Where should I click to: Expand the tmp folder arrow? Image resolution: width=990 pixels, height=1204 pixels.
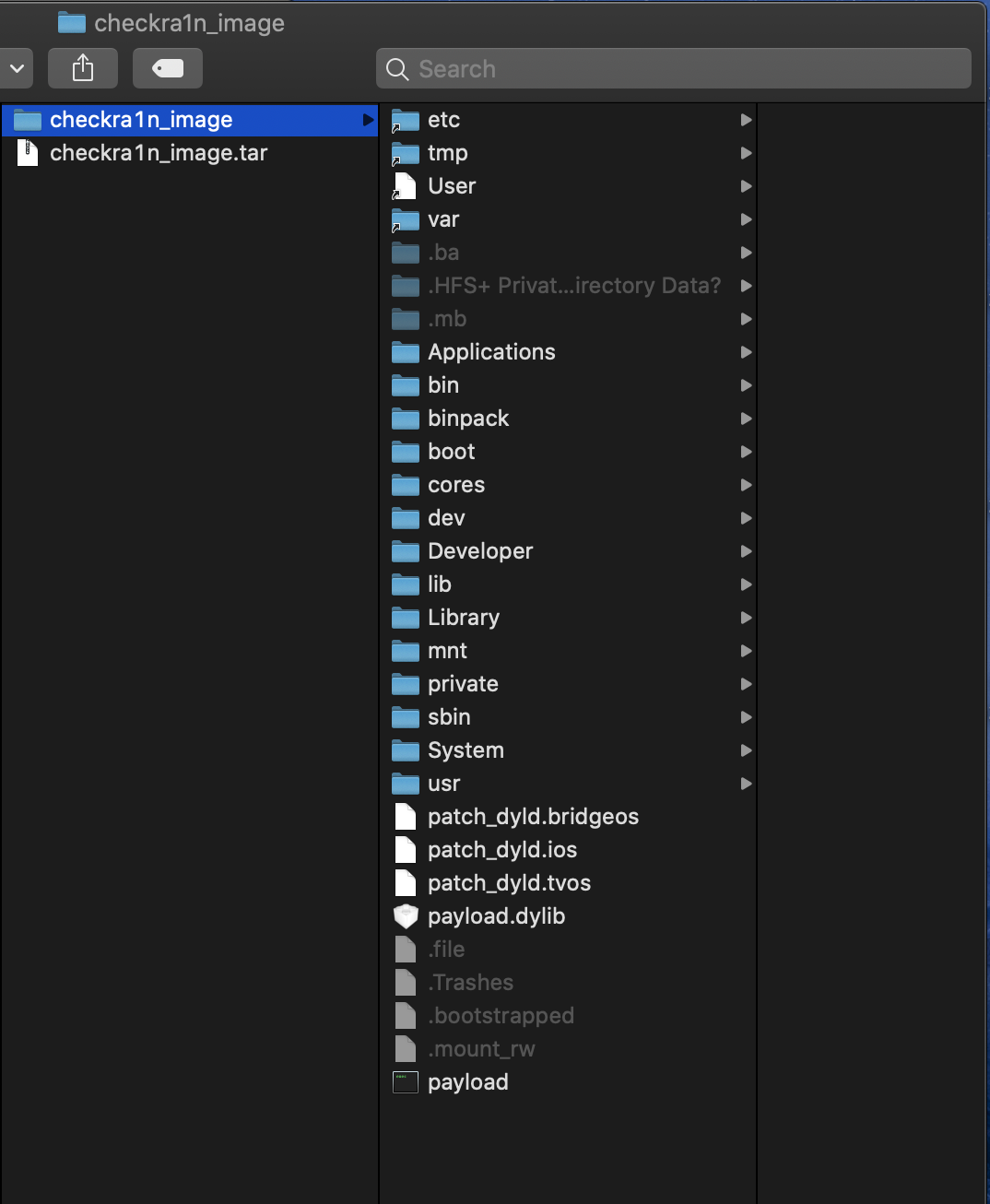[x=746, y=153]
